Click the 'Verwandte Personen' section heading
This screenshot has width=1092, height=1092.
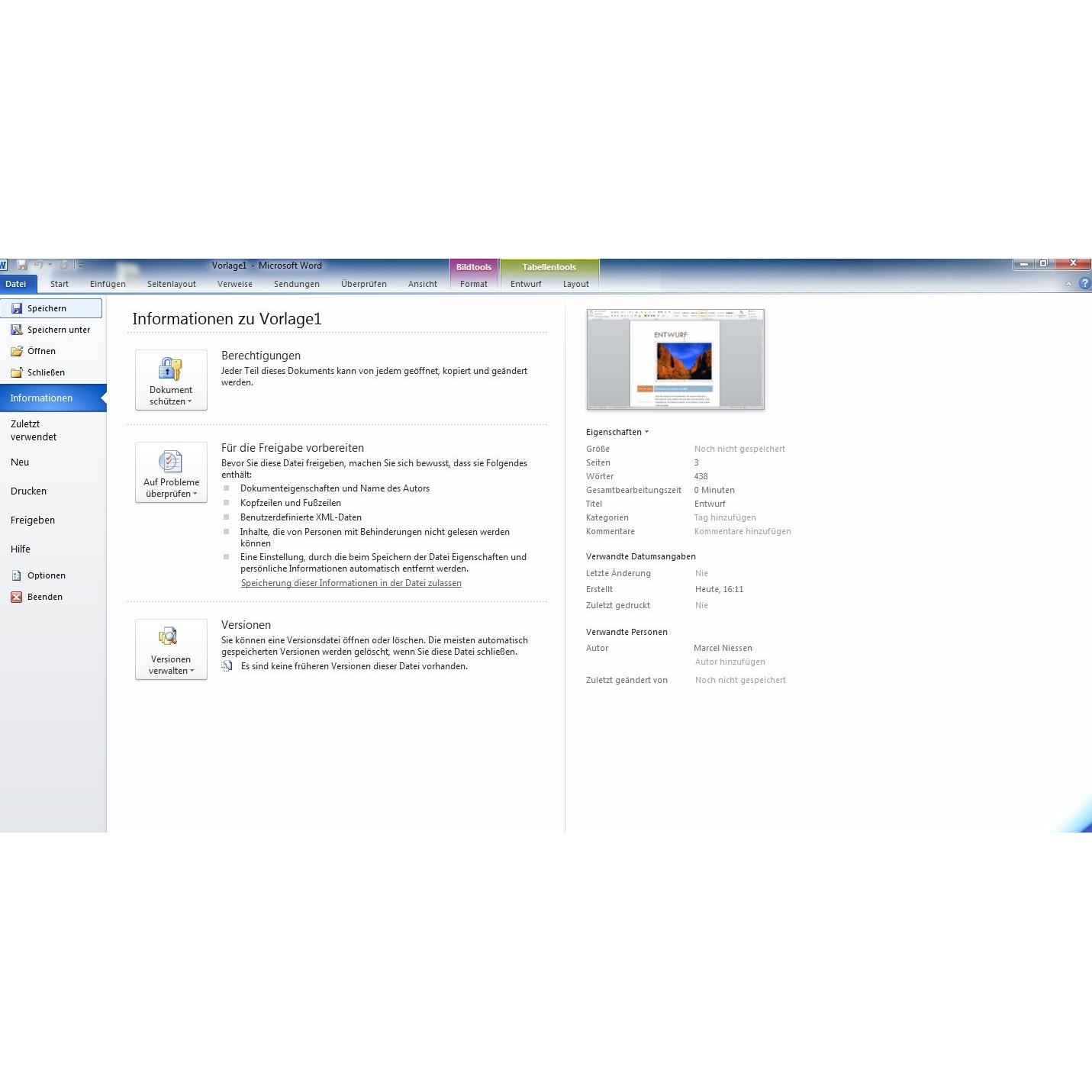click(x=627, y=632)
